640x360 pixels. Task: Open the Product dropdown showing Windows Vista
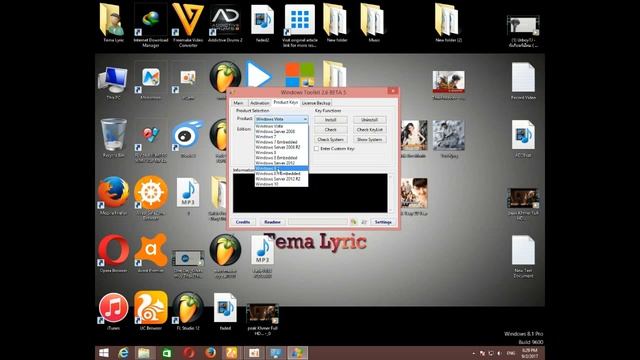281,119
